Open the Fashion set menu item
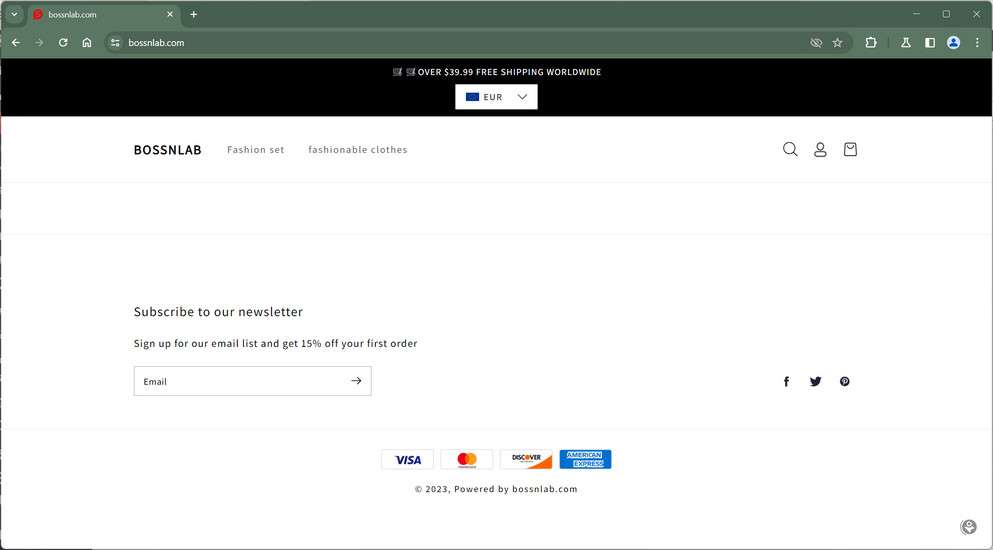The image size is (993, 550). pos(256,150)
